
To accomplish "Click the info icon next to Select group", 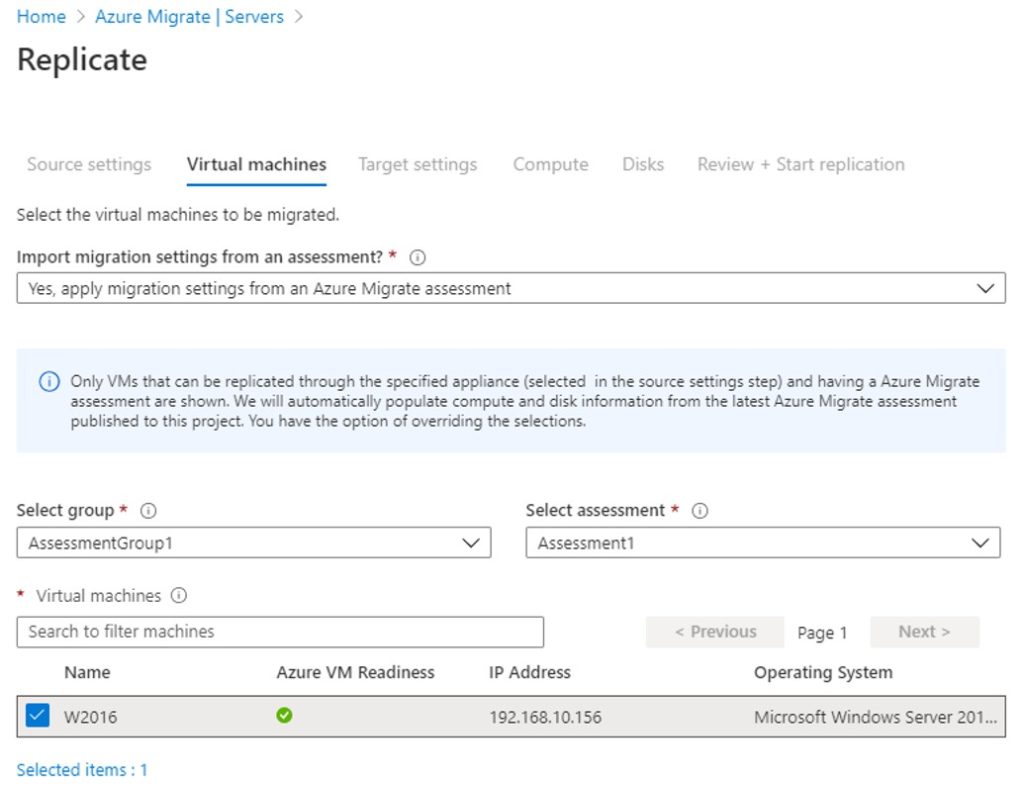I will [148, 511].
